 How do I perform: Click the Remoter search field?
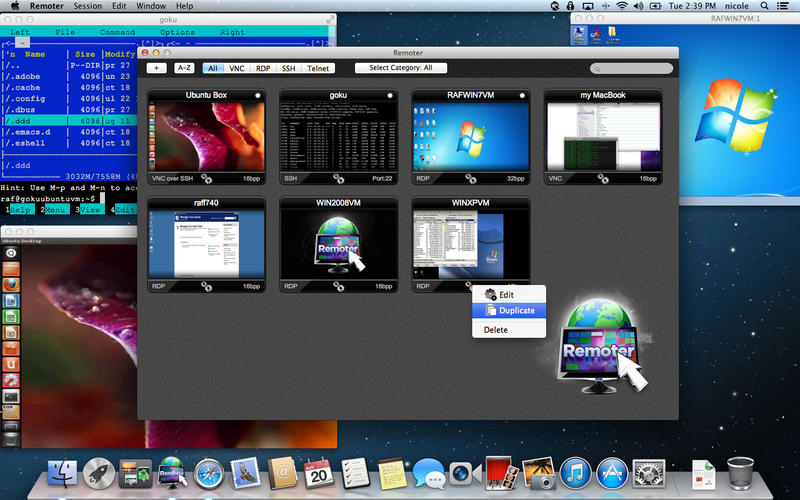[631, 68]
